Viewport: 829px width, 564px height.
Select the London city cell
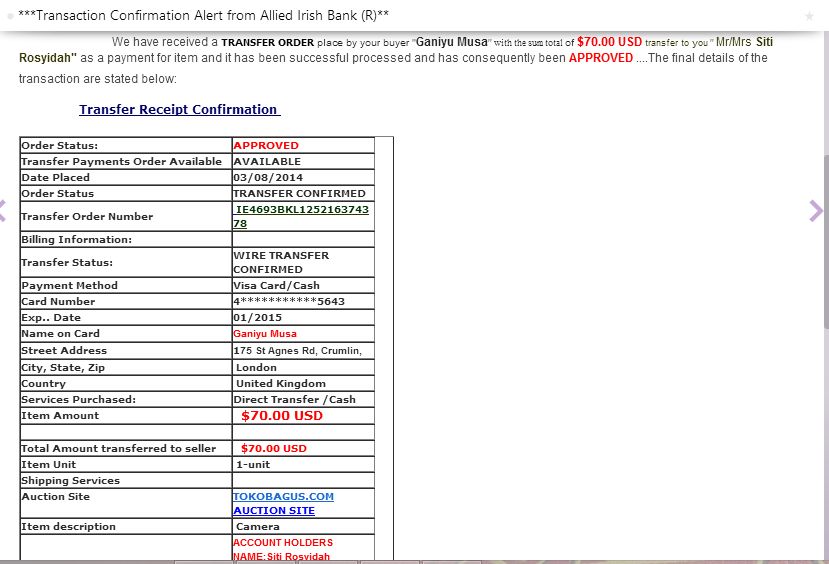pyautogui.click(x=303, y=367)
